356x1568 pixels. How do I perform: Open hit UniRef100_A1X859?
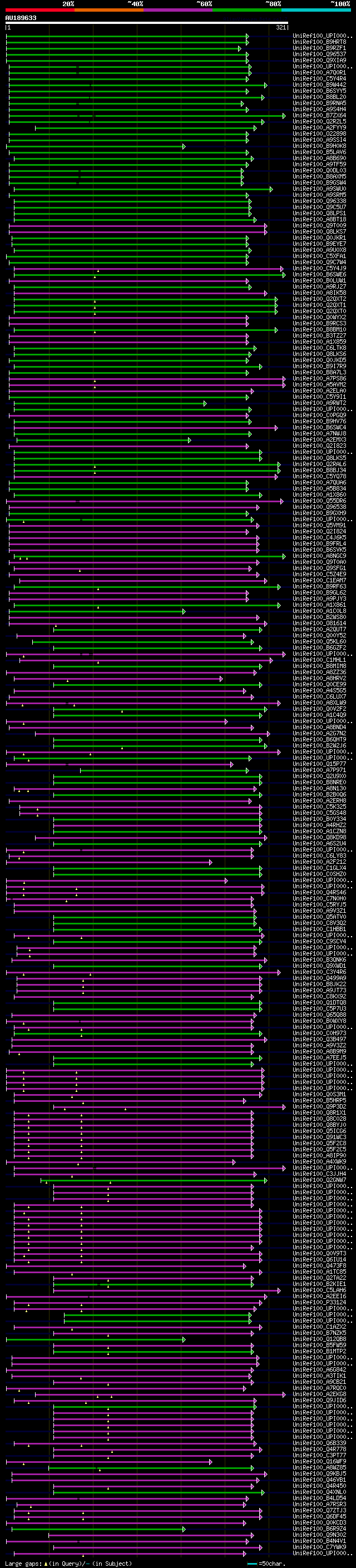pos(319,342)
